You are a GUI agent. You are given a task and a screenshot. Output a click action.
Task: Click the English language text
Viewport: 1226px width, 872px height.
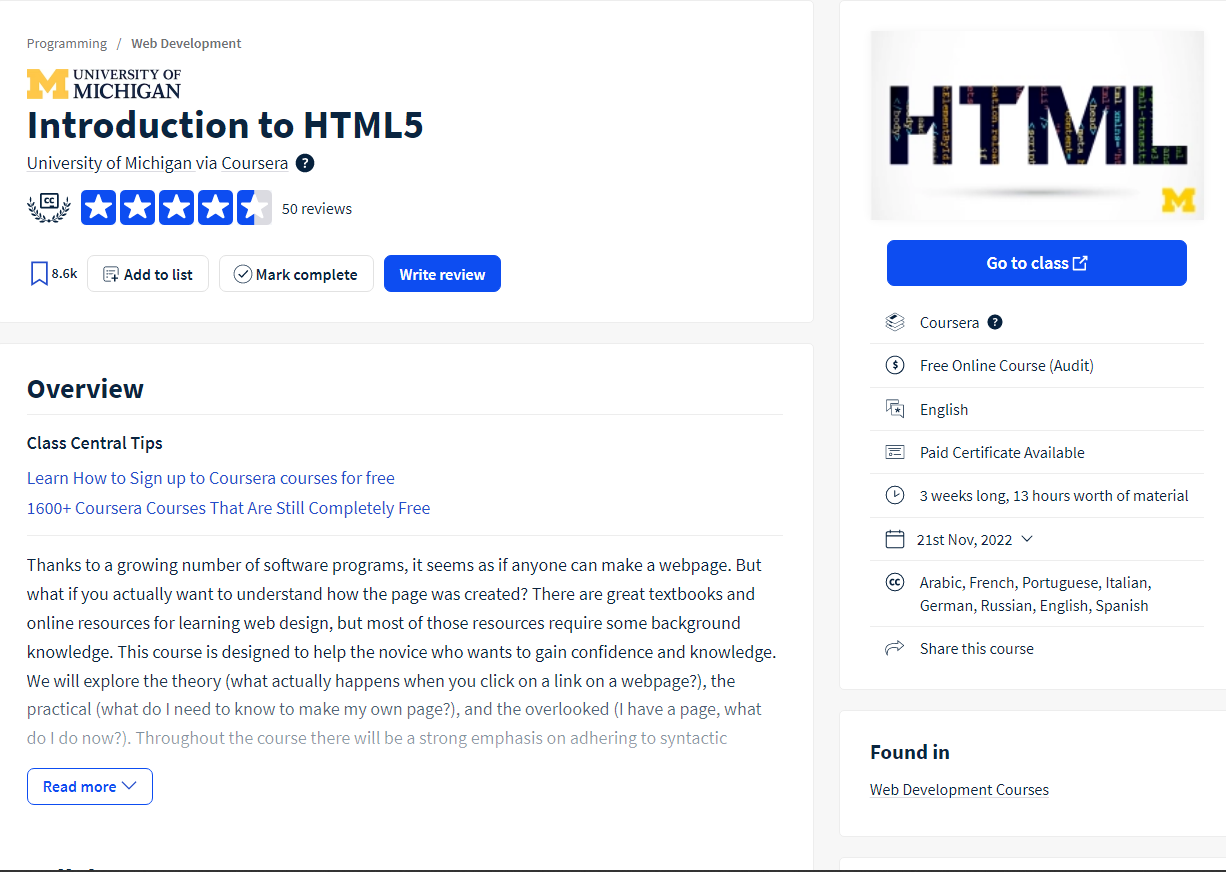tap(944, 409)
